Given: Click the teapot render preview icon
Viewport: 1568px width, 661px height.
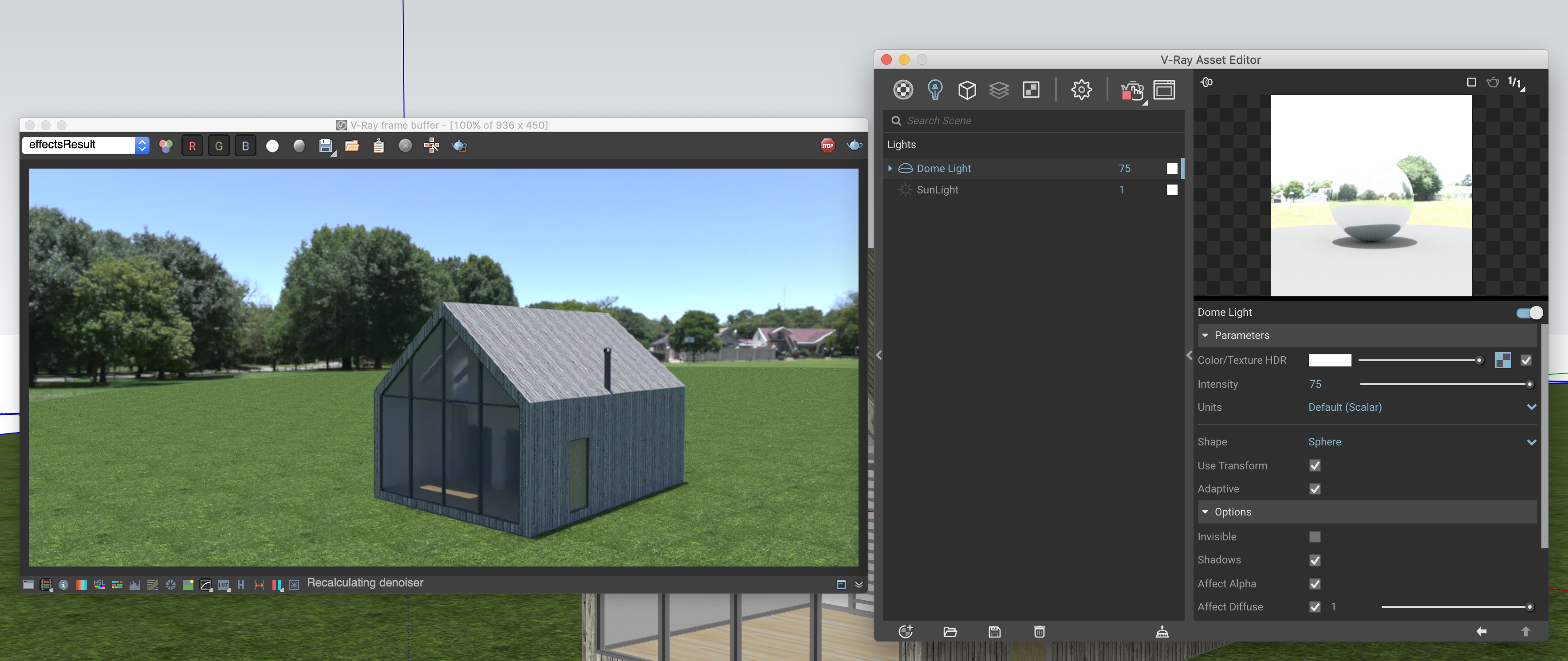Looking at the screenshot, I should click(1493, 82).
